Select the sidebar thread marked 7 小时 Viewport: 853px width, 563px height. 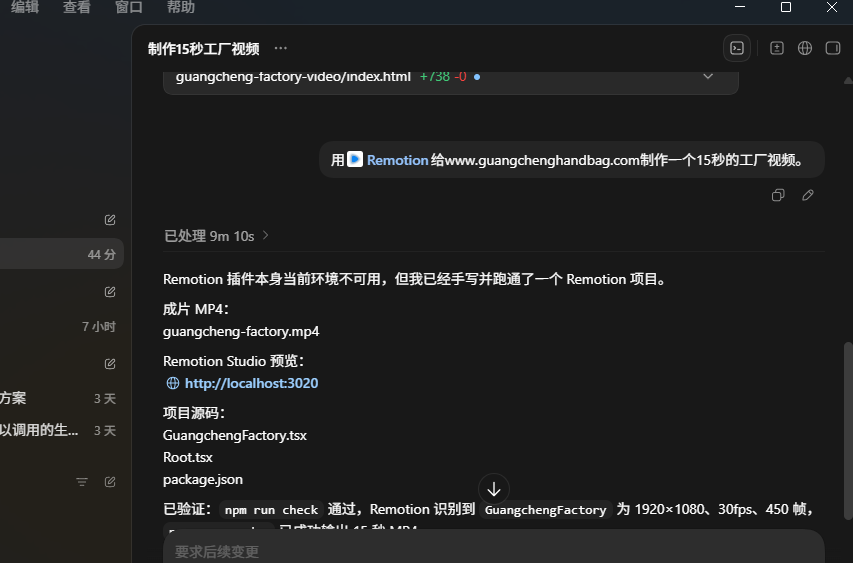click(x=62, y=326)
